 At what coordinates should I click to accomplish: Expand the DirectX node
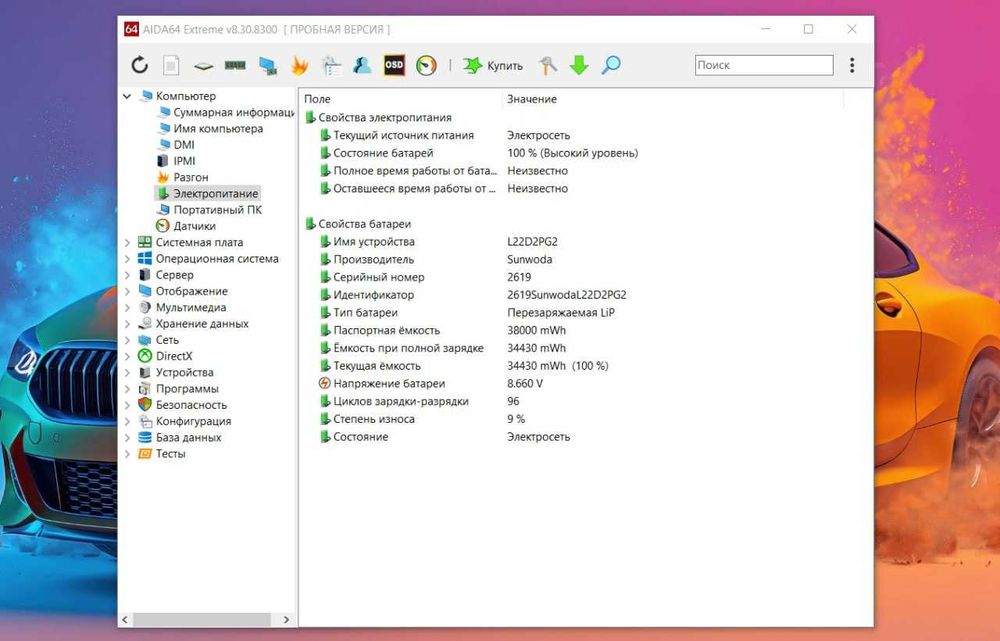[x=127, y=357]
